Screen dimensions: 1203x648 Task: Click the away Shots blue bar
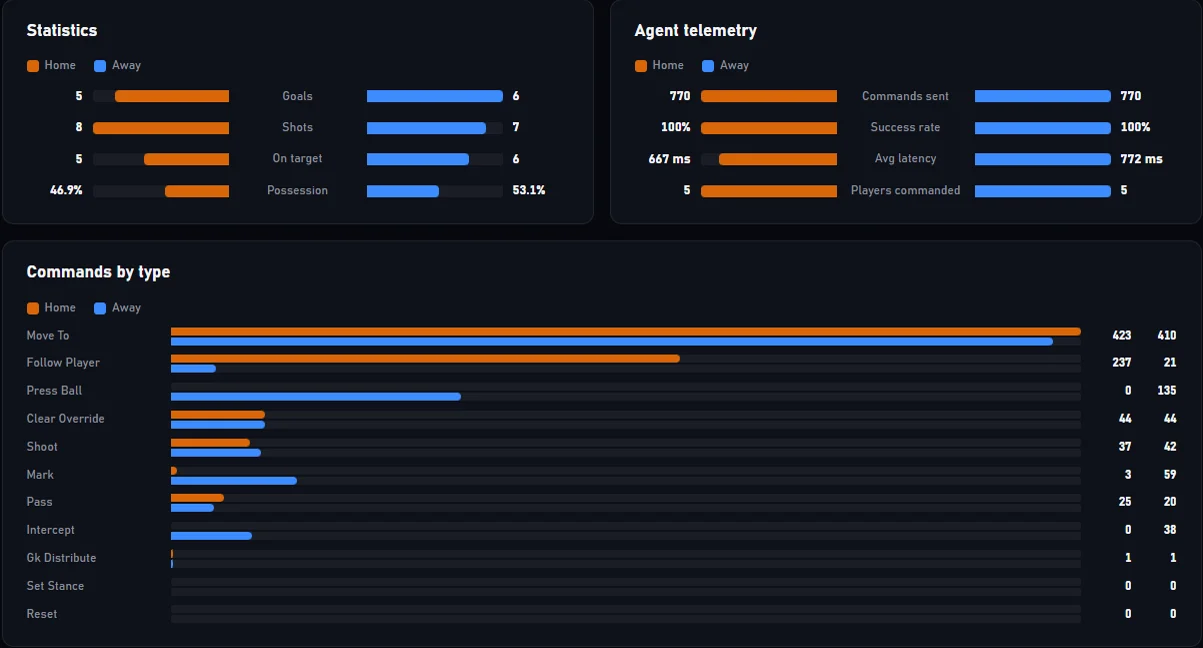coord(426,128)
